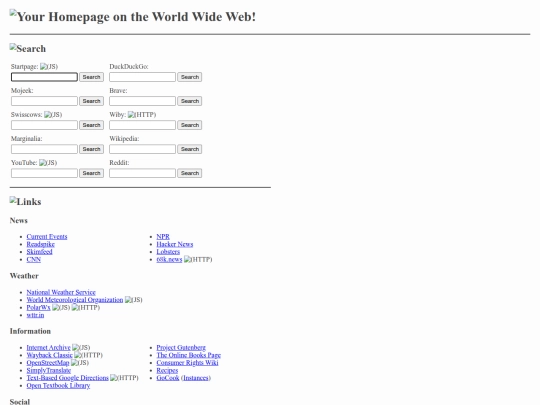Click the Brave Search button
The height and width of the screenshot is (405, 540).
coord(190,101)
